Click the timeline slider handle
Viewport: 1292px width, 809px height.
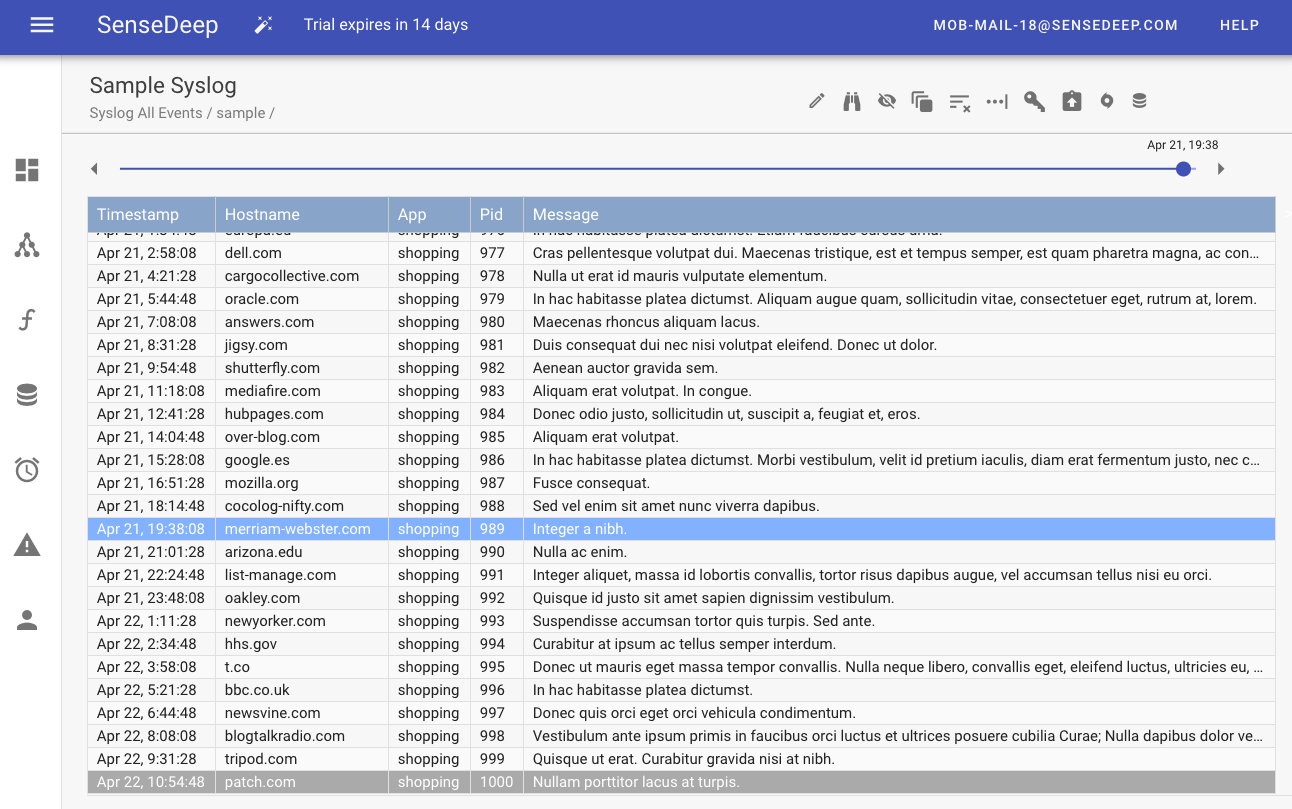click(x=1184, y=169)
